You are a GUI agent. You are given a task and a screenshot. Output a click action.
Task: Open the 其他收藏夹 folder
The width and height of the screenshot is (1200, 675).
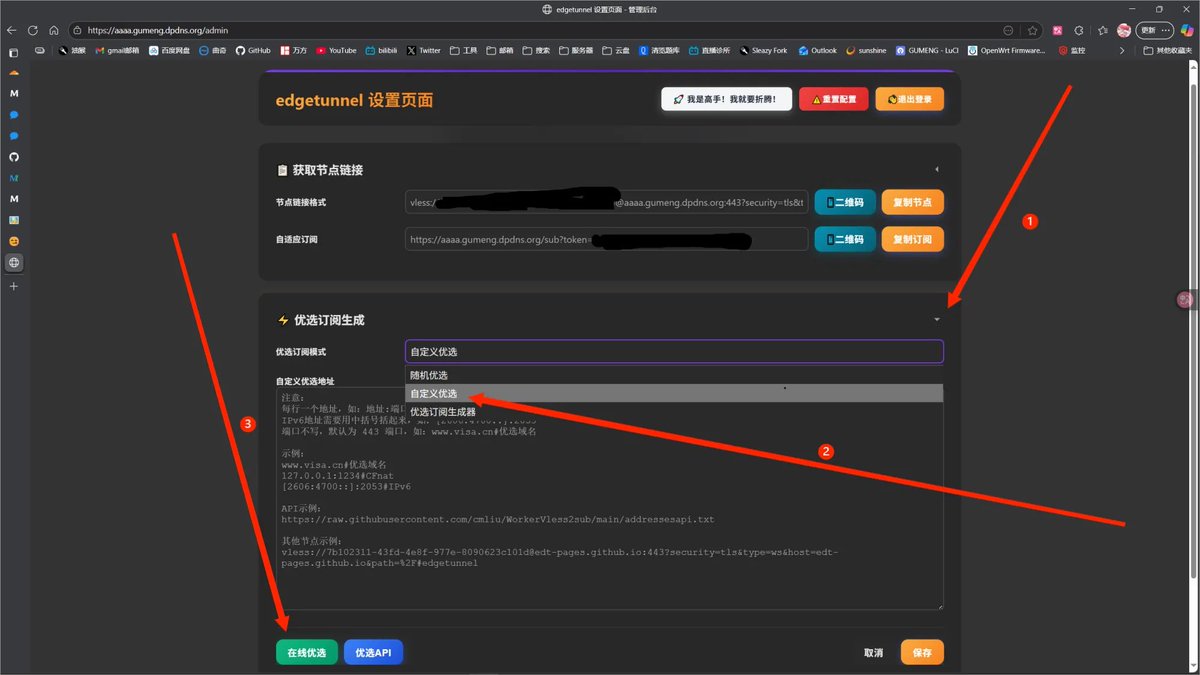tap(1168, 50)
